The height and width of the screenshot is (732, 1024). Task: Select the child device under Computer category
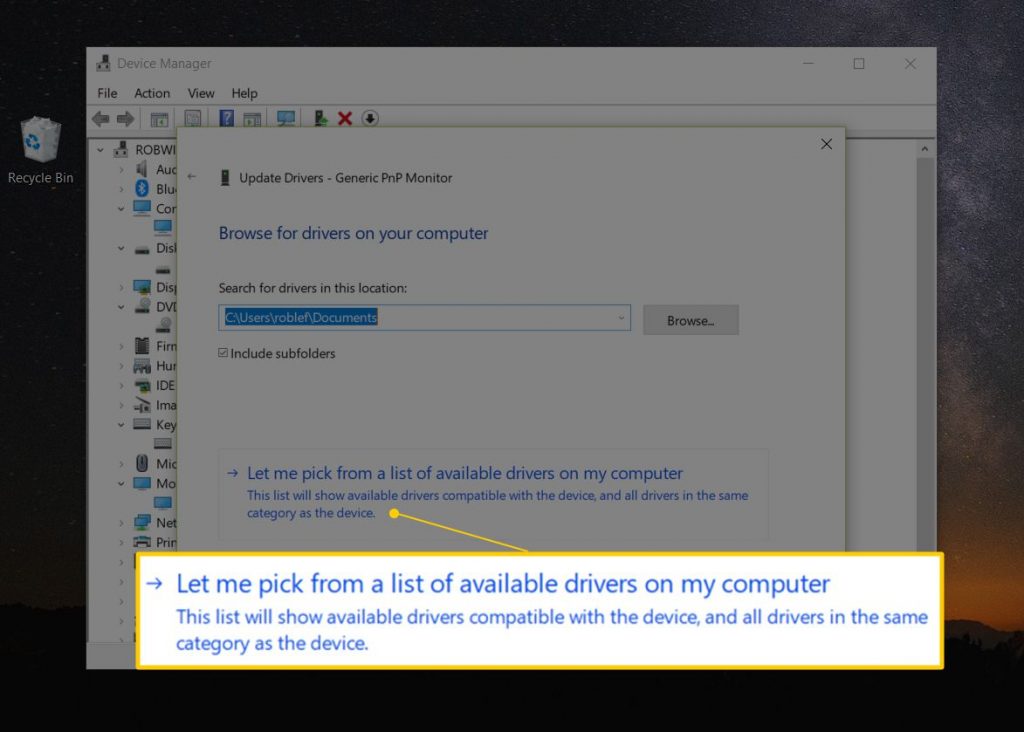(163, 227)
